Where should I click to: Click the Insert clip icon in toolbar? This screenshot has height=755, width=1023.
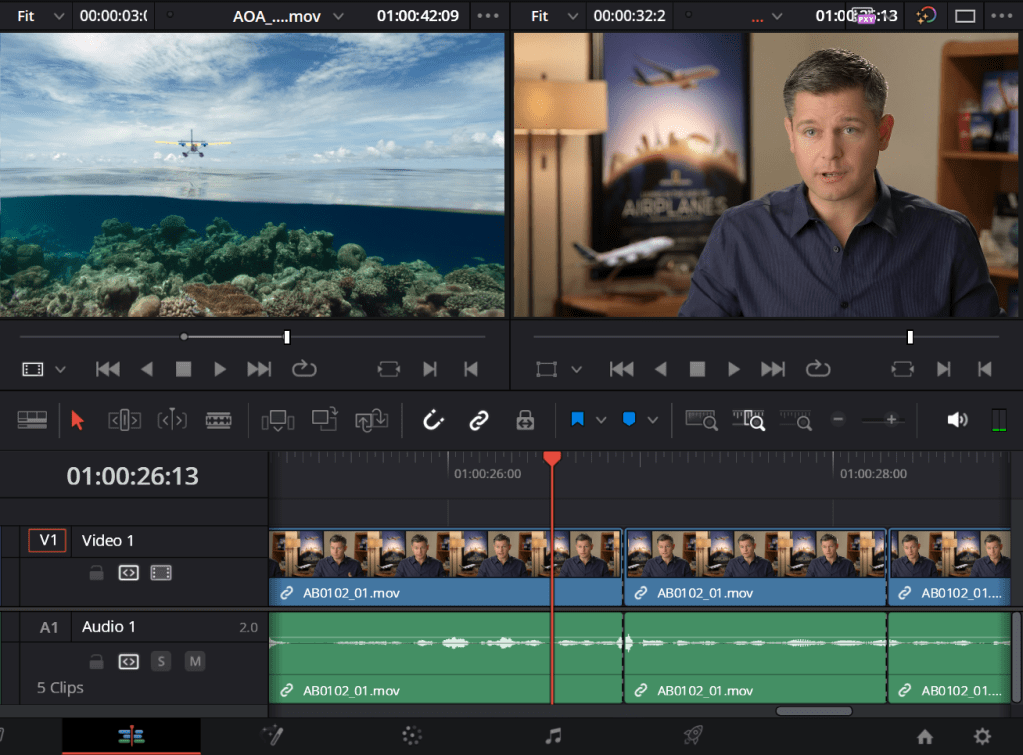tap(277, 421)
